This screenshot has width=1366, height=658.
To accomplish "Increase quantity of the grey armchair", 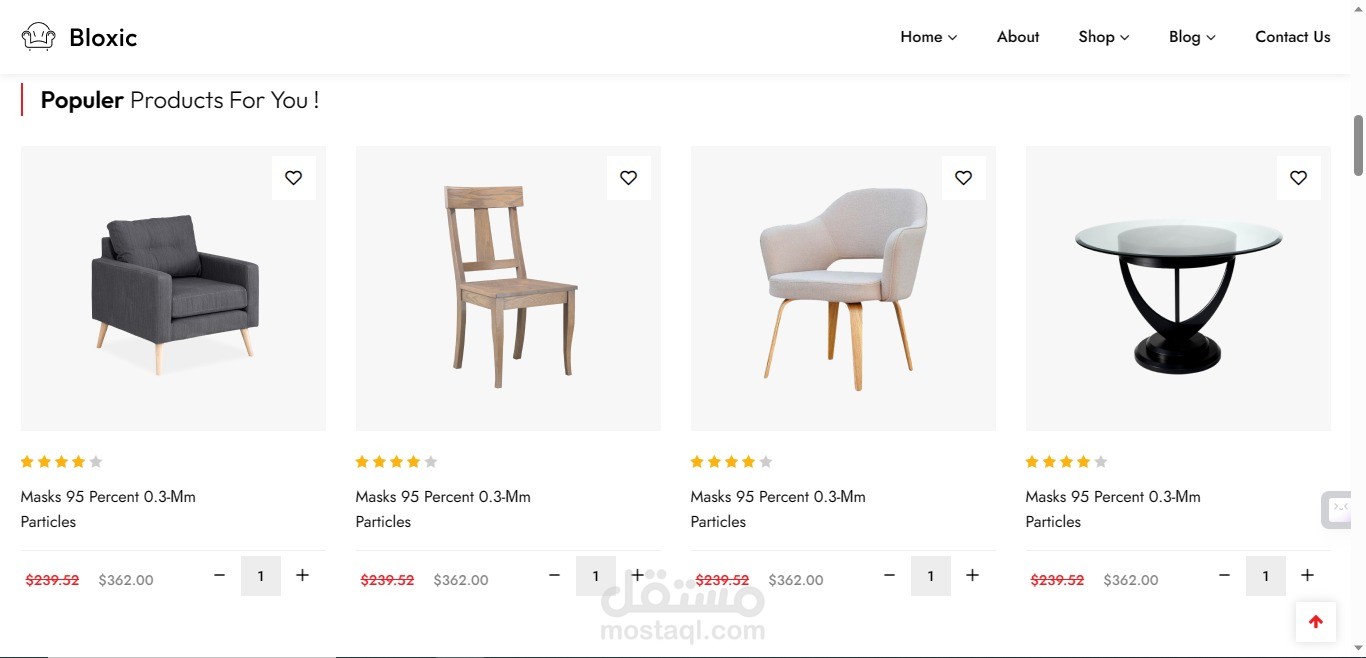I will 302,575.
